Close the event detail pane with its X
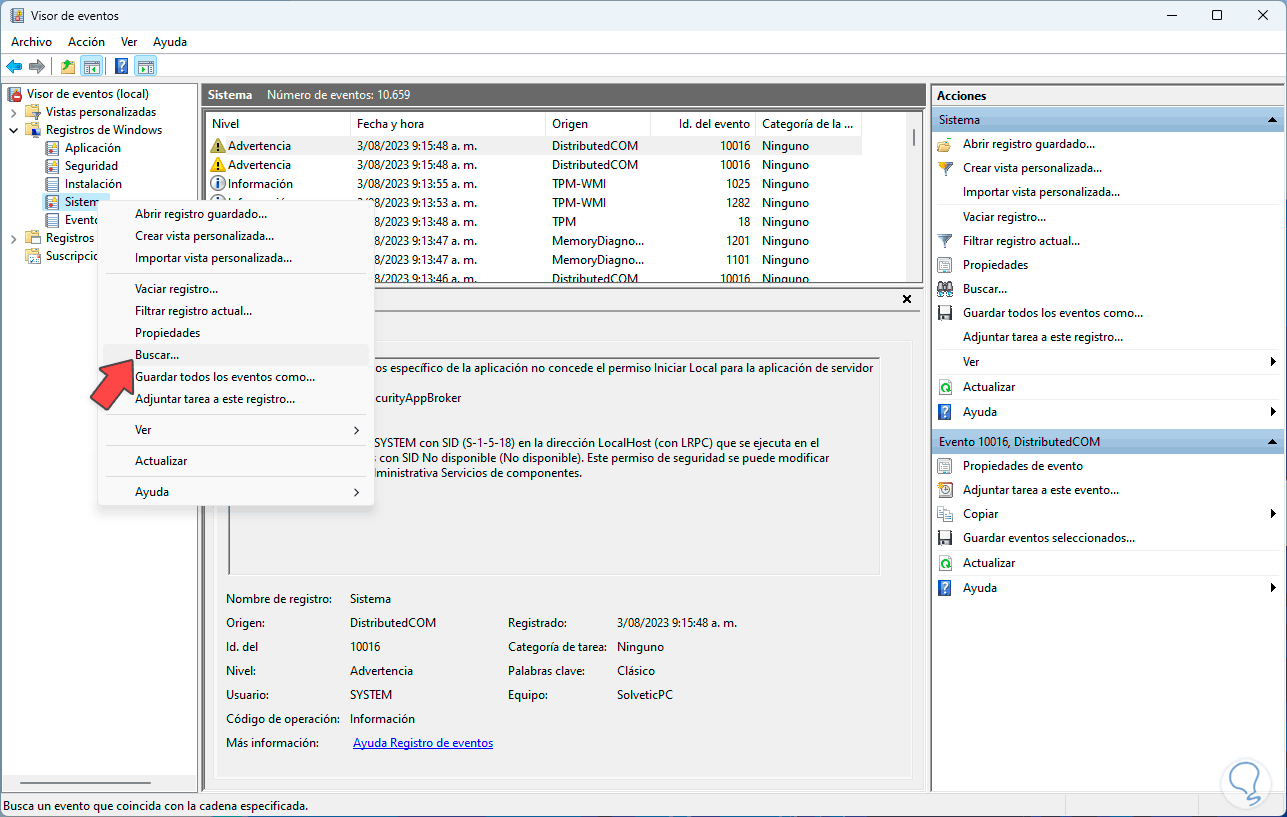Screen dimensions: 1287x817 [x=907, y=299]
